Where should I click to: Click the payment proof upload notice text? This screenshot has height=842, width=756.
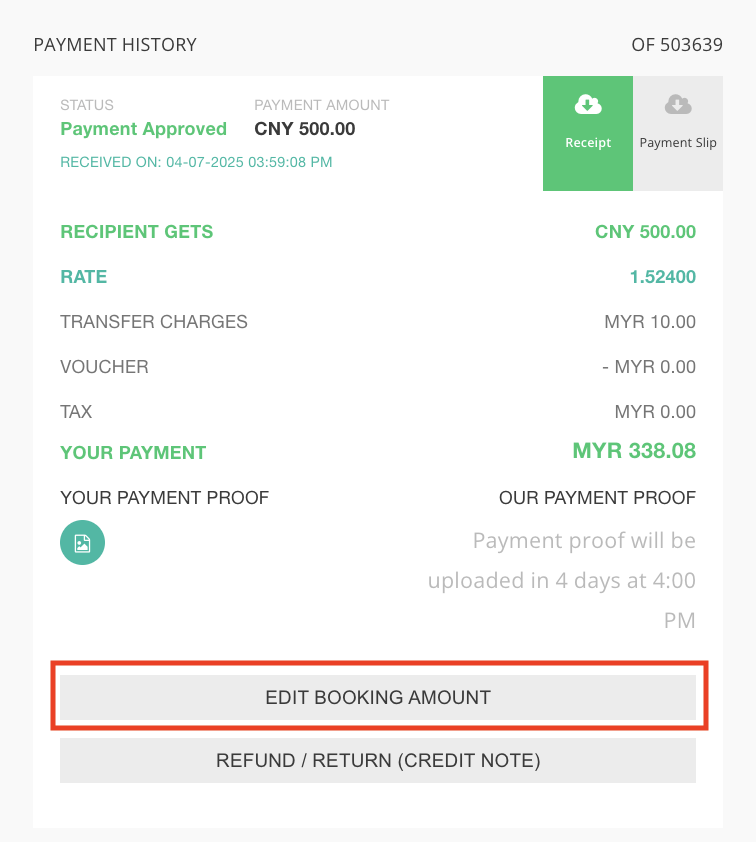click(x=562, y=581)
